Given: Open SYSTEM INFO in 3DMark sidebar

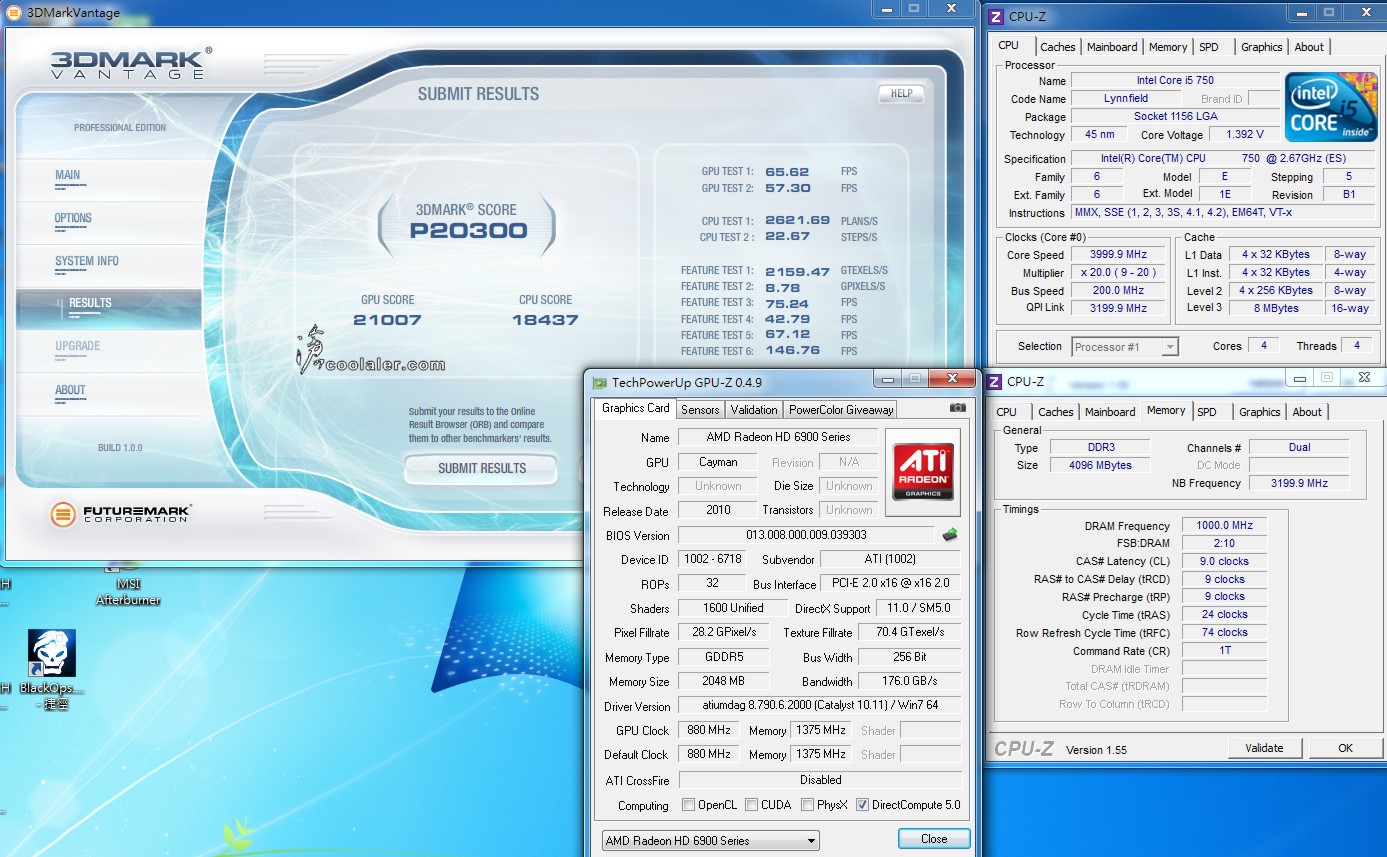Looking at the screenshot, I should point(87,262).
